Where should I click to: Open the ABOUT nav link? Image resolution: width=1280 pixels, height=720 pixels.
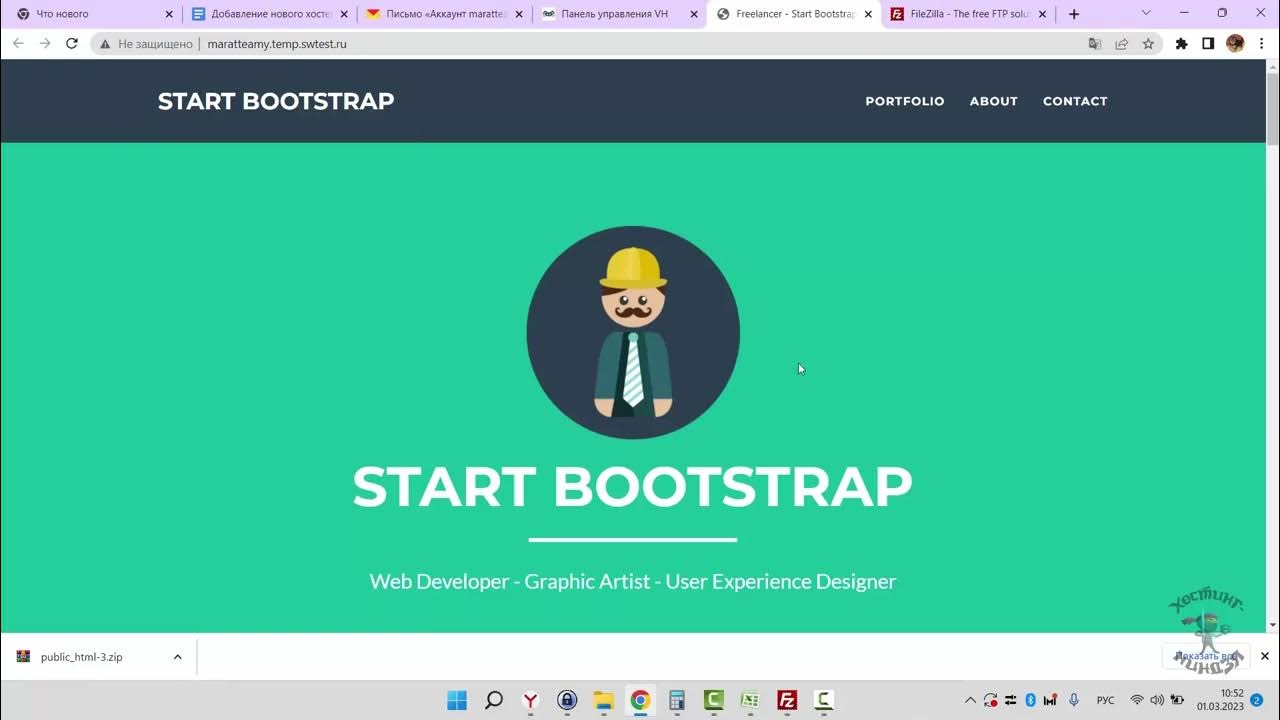(993, 101)
